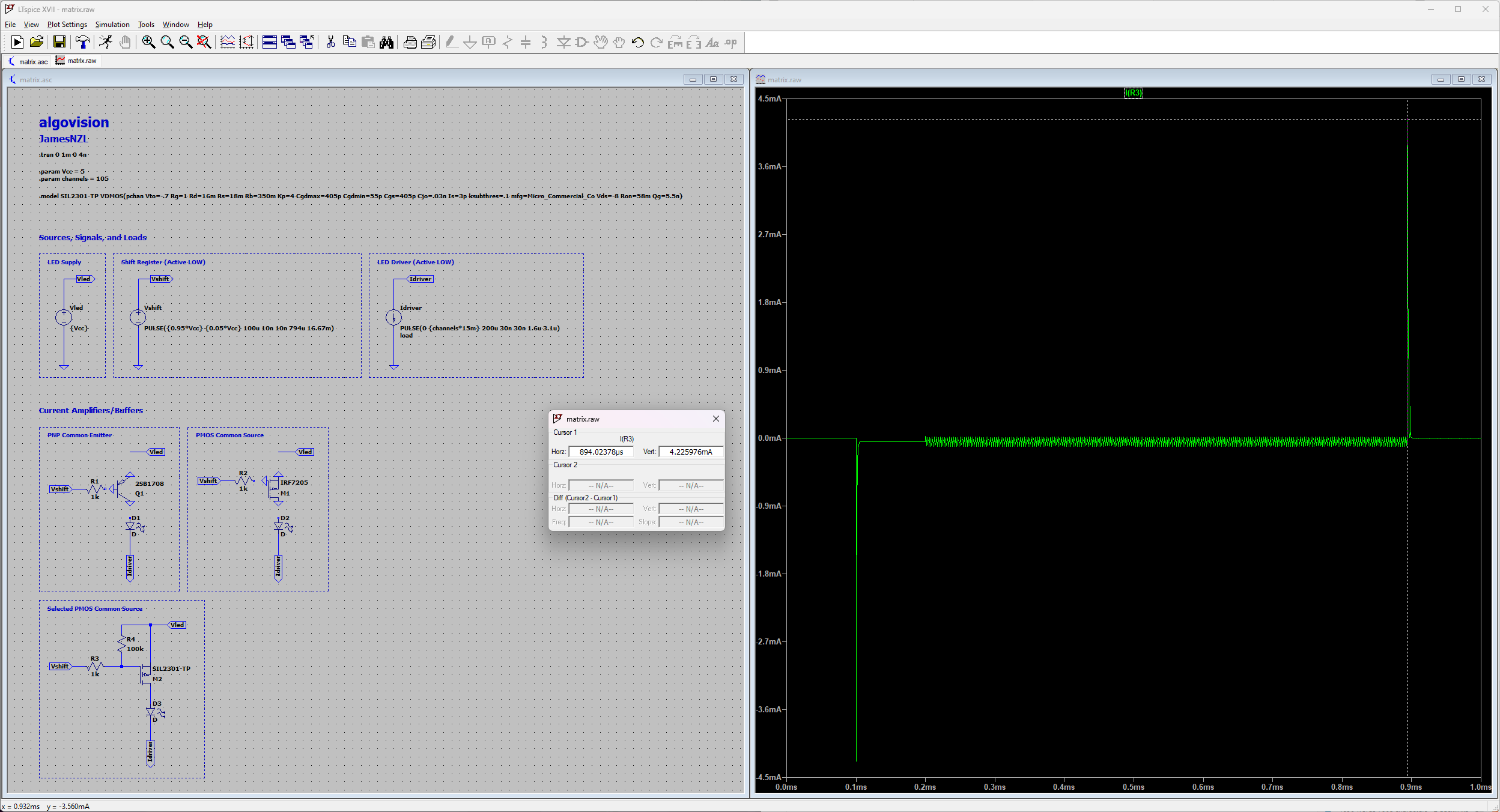Viewport: 1500px width, 812px height.
Task: Tile windows with the Tile Horizontally icon
Action: click(270, 42)
